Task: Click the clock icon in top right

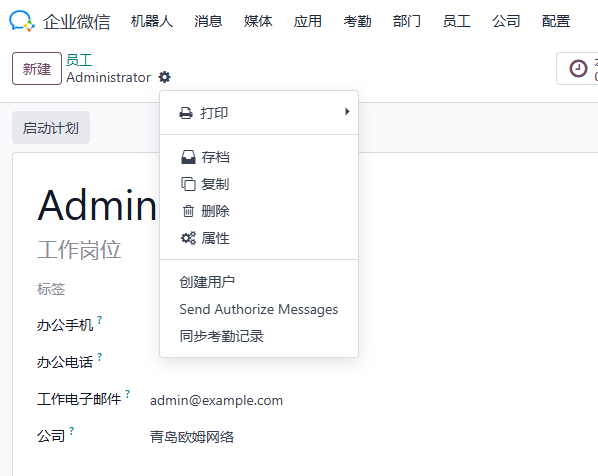Action: [x=578, y=69]
